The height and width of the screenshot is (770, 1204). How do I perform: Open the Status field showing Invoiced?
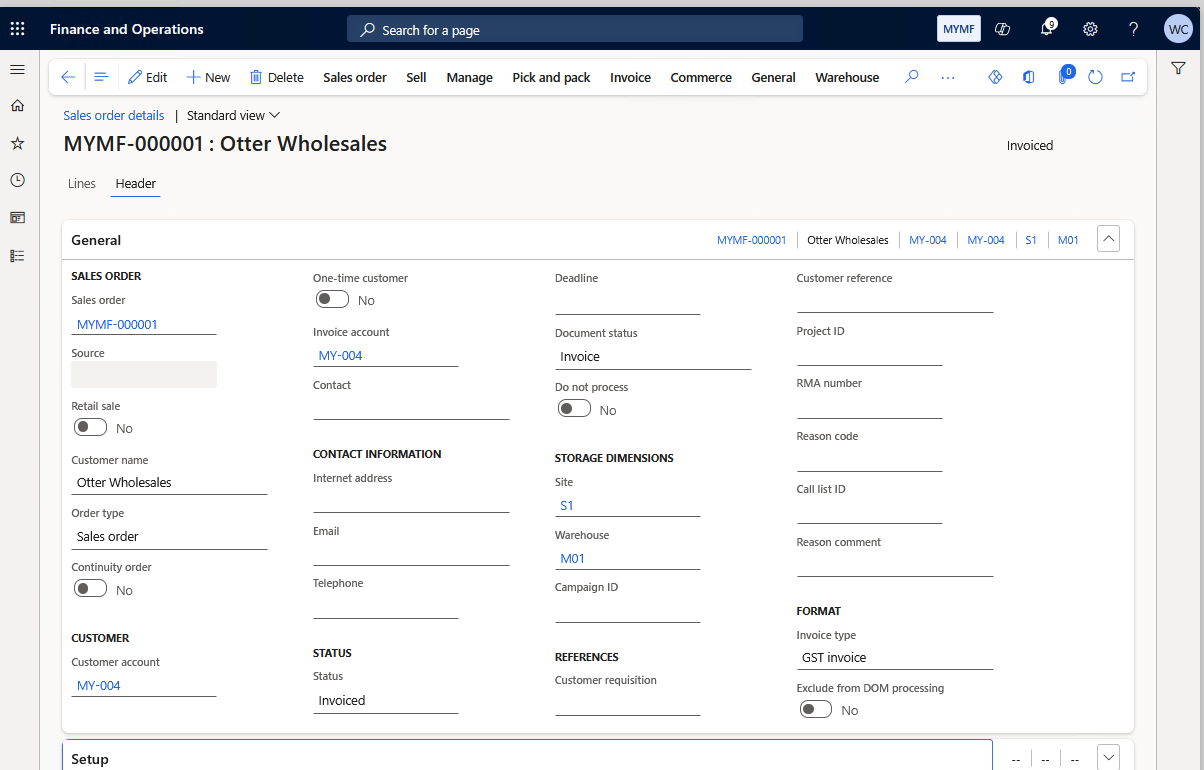[x=386, y=701]
